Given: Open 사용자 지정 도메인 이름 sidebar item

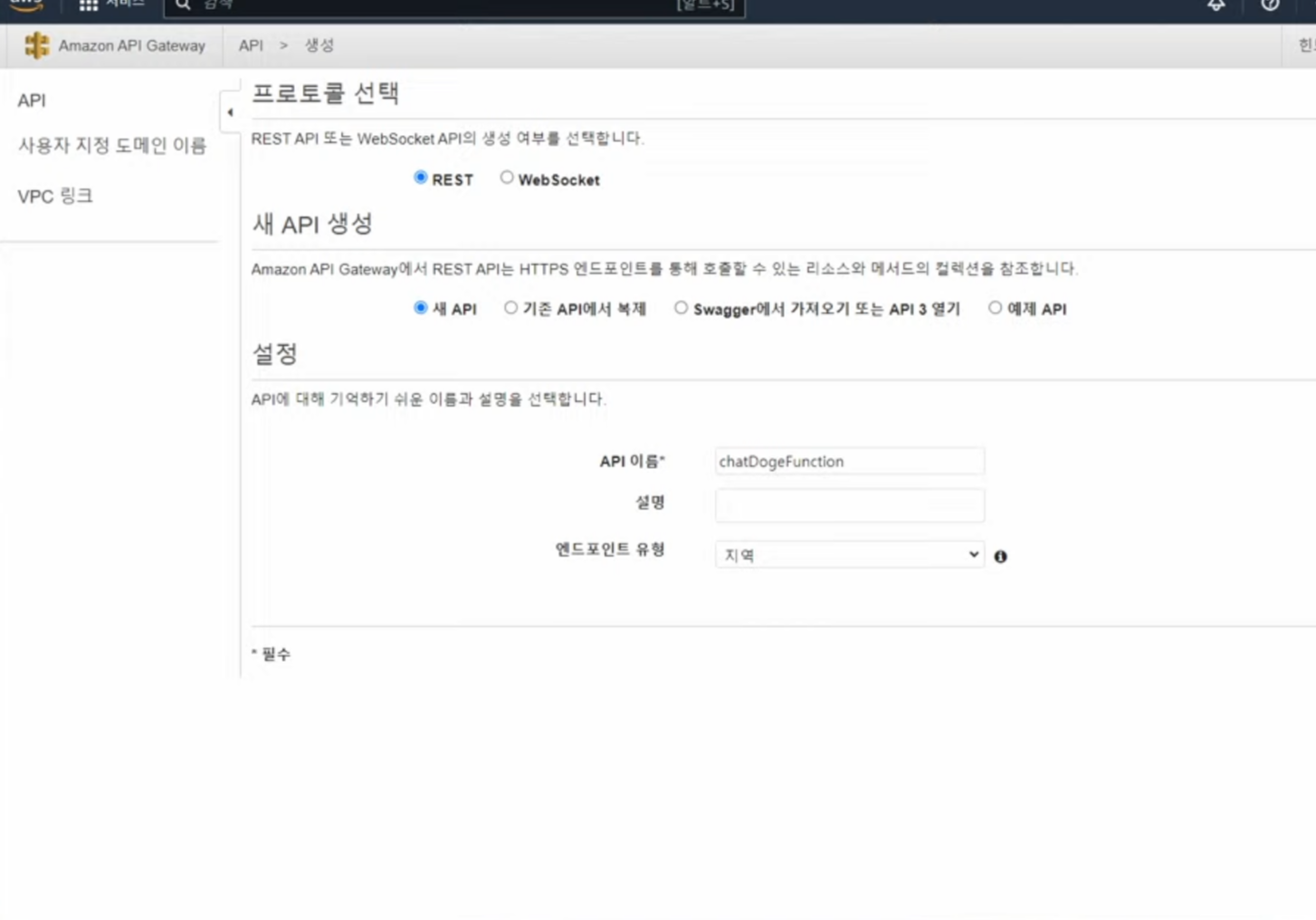Looking at the screenshot, I should coord(112,145).
